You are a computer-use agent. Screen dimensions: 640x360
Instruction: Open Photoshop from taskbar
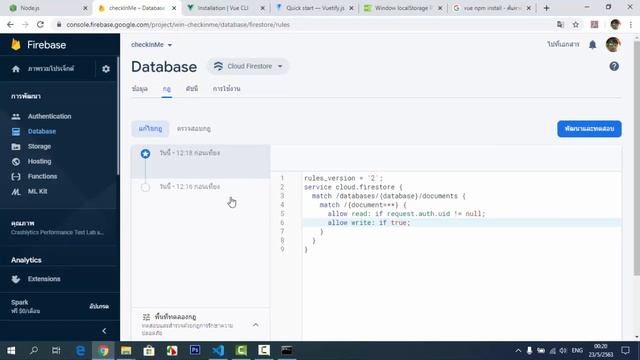(x=195, y=351)
